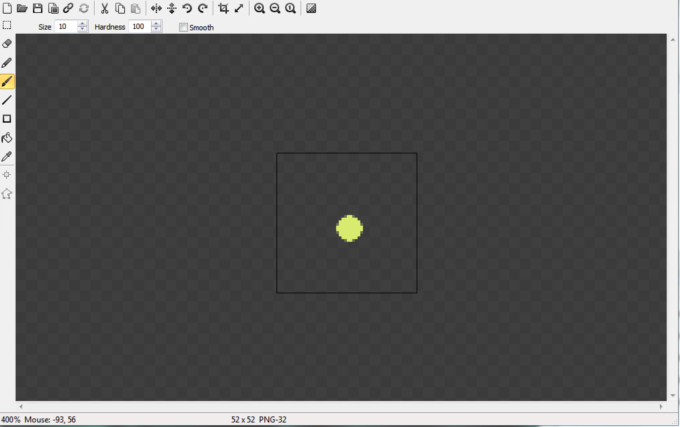Click the horizontal scrollbar right arrow

click(x=661, y=407)
